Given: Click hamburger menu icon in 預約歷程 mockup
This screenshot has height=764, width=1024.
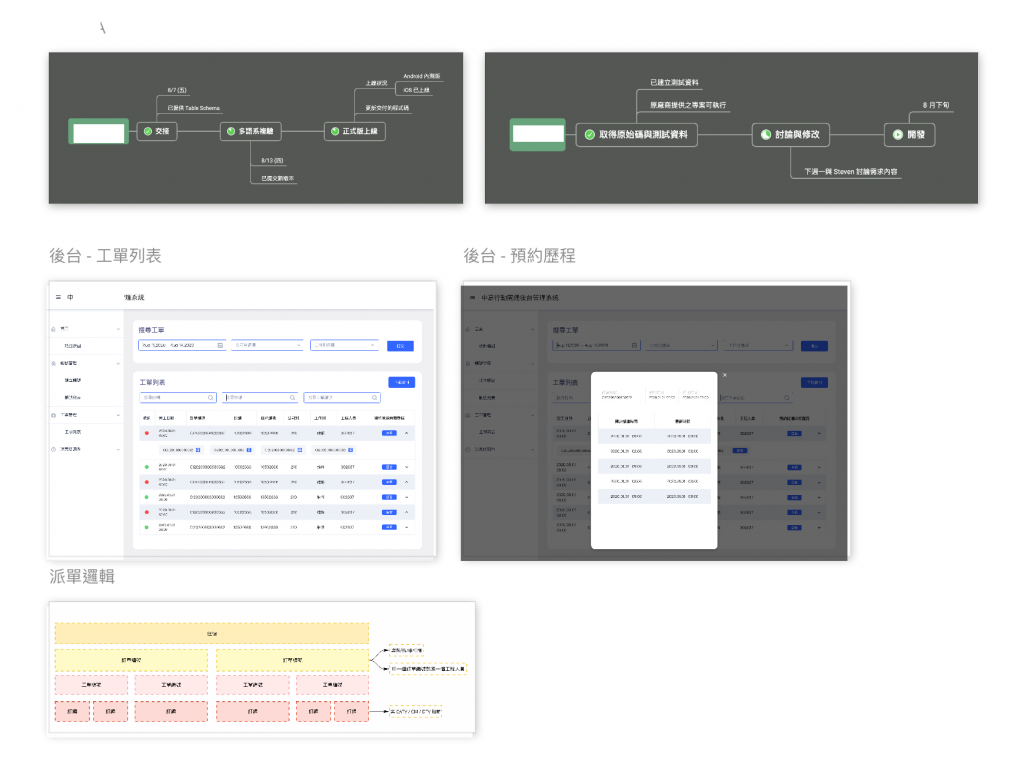Looking at the screenshot, I should point(472,298).
